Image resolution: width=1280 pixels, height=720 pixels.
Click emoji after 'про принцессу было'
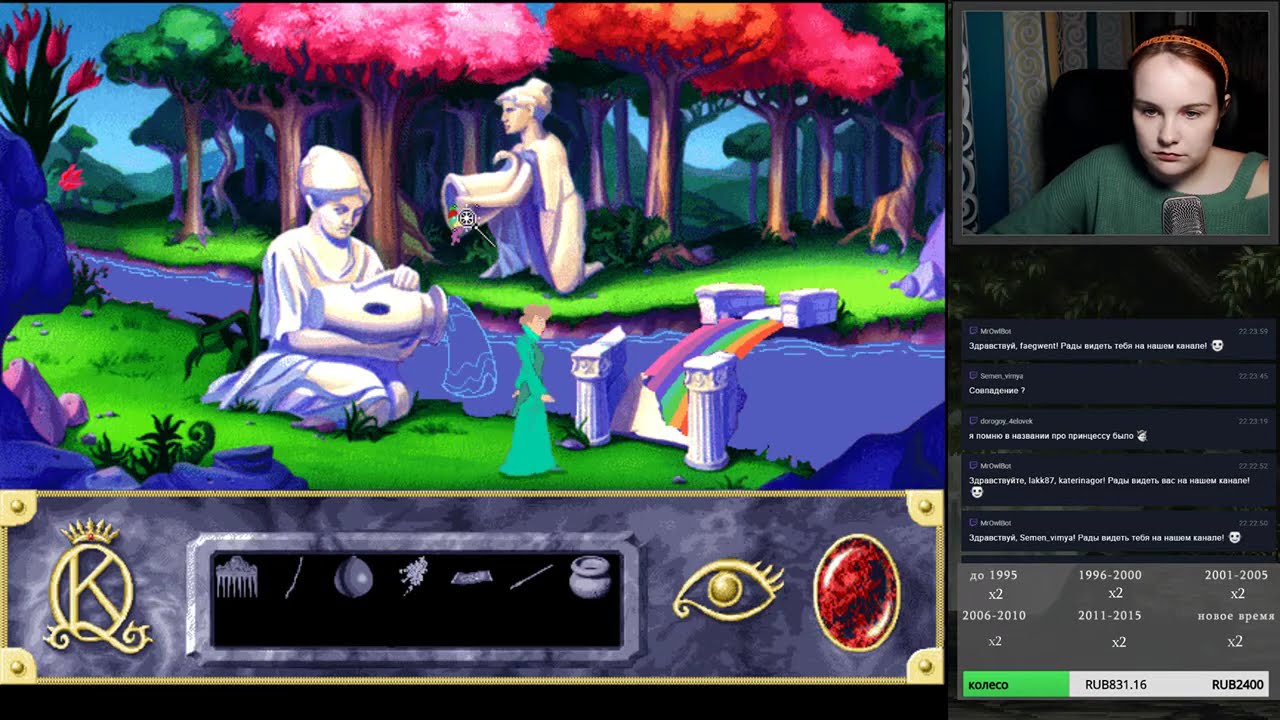(1142, 436)
